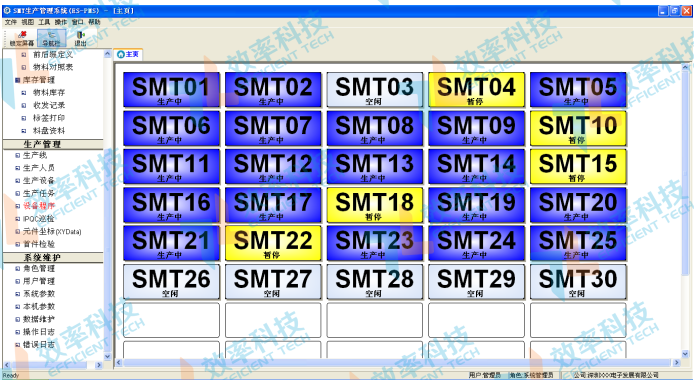Open the SMT01 production line tile

[x=171, y=90]
